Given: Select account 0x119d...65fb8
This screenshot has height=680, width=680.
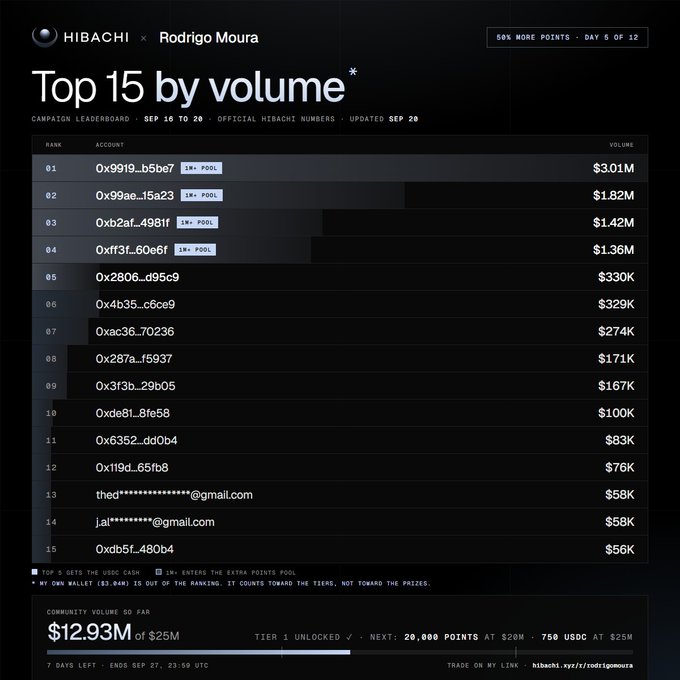Looking at the screenshot, I should click(132, 468).
